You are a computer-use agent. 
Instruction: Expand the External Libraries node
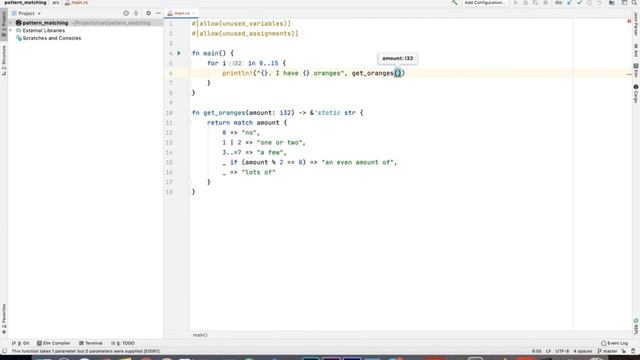pos(11,31)
